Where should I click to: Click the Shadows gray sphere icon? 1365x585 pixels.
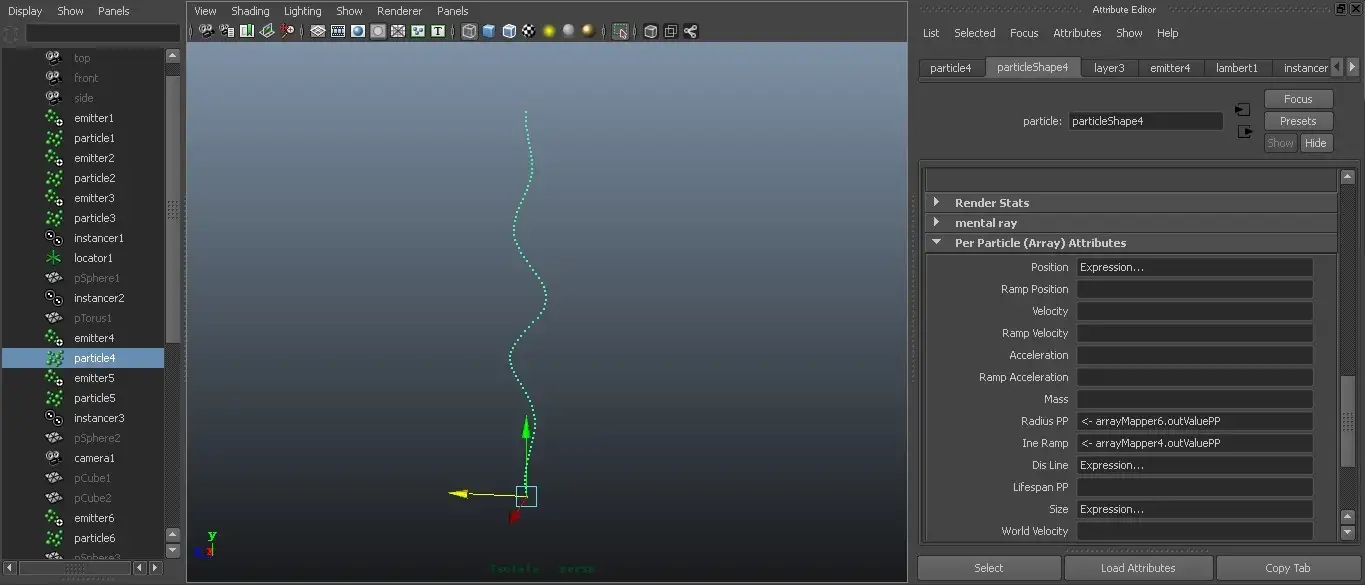(x=568, y=31)
